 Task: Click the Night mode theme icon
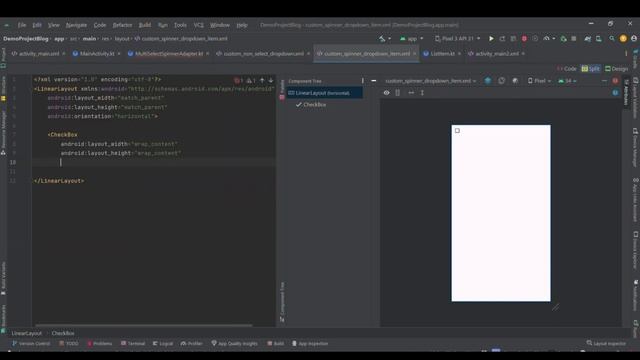tap(515, 81)
